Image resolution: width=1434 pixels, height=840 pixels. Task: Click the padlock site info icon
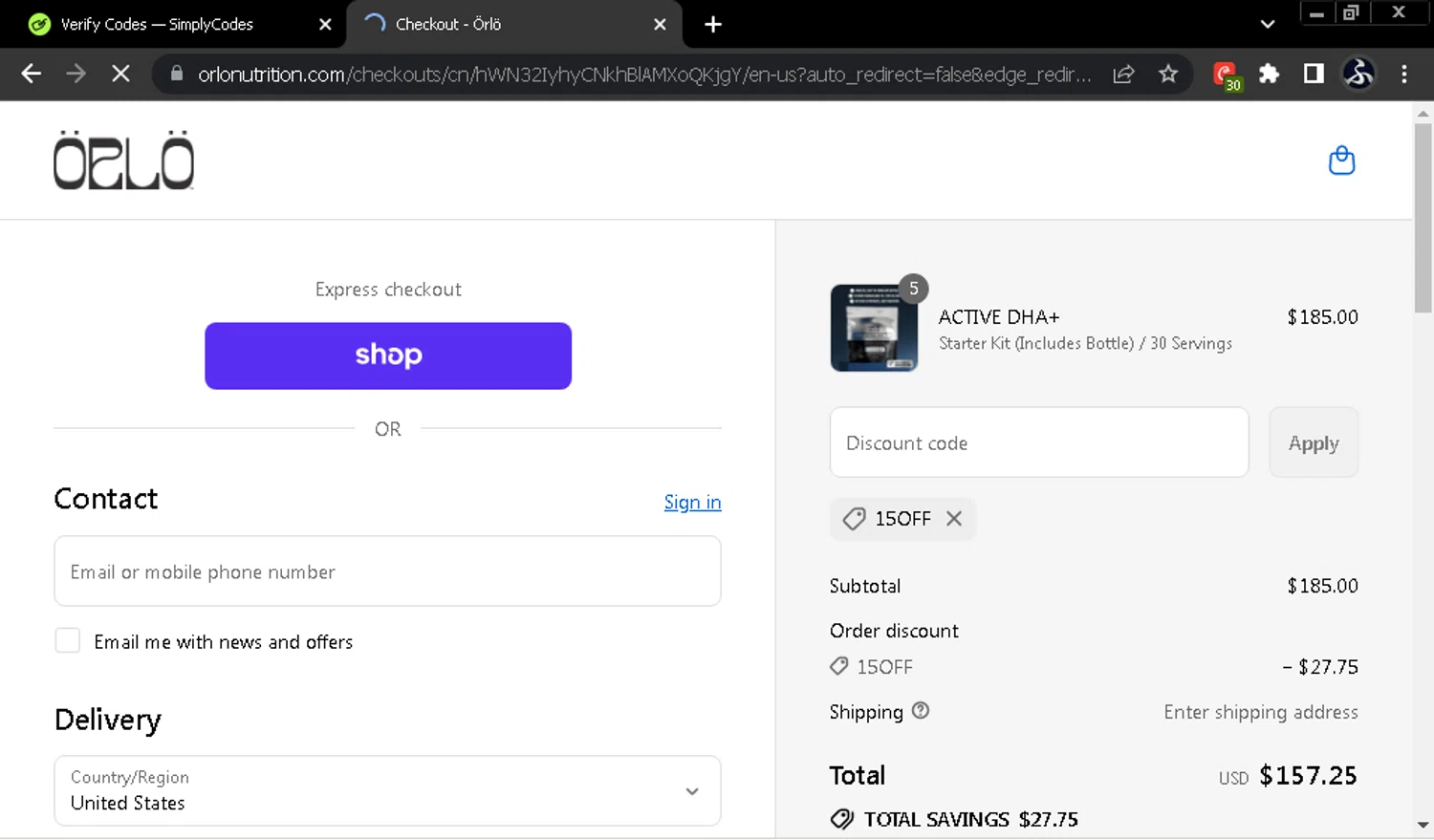tap(176, 74)
